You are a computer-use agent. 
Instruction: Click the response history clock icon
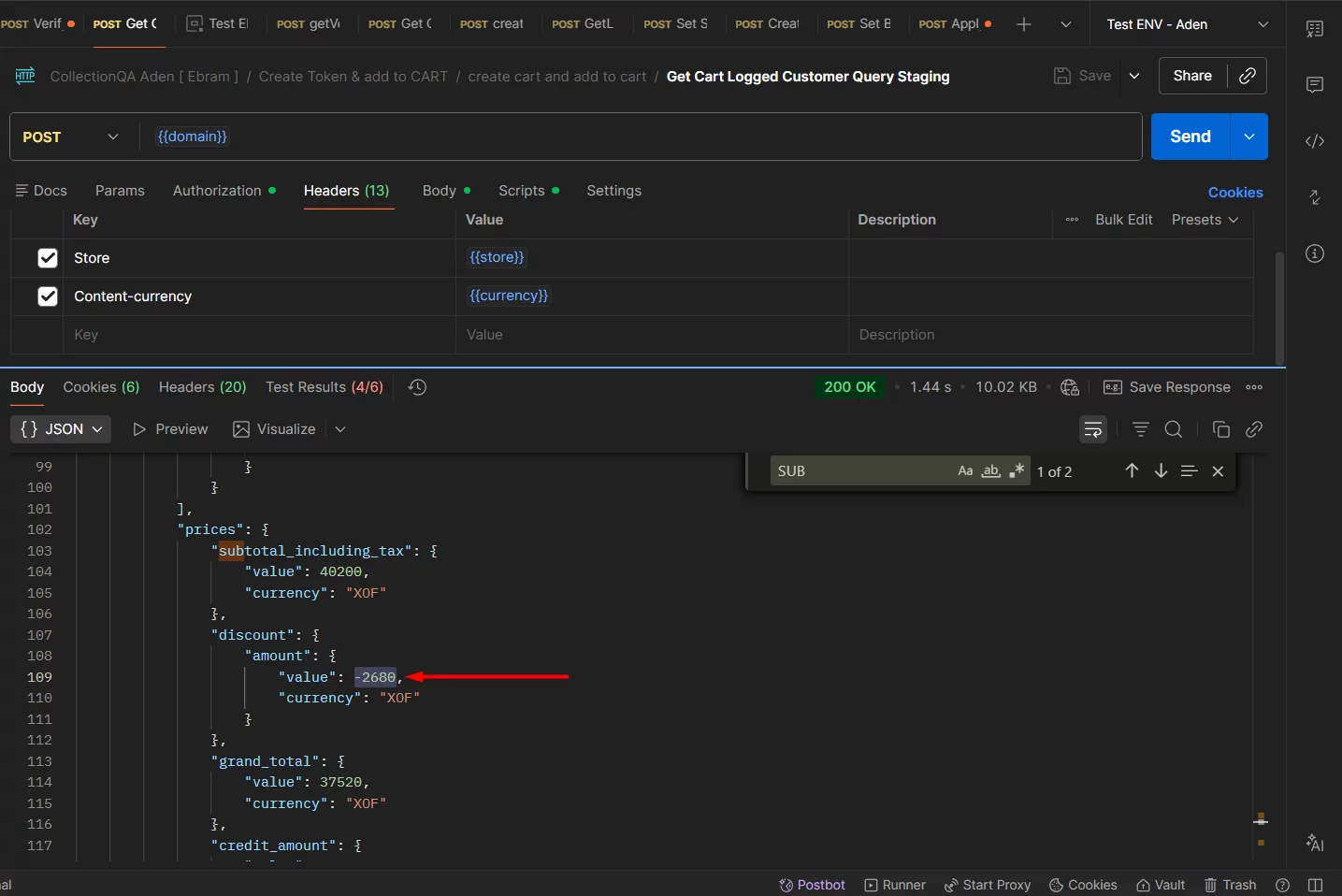click(x=418, y=387)
